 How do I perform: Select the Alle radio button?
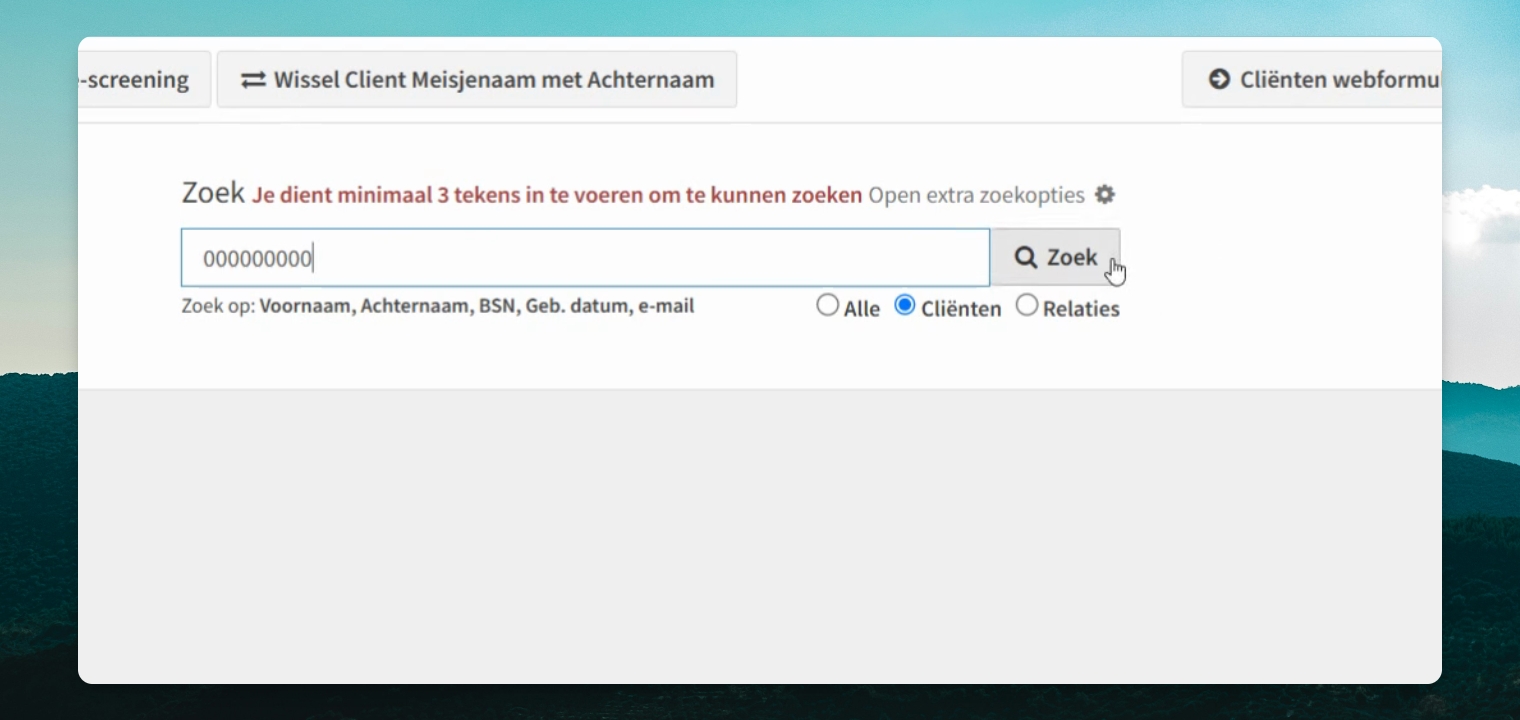point(827,305)
